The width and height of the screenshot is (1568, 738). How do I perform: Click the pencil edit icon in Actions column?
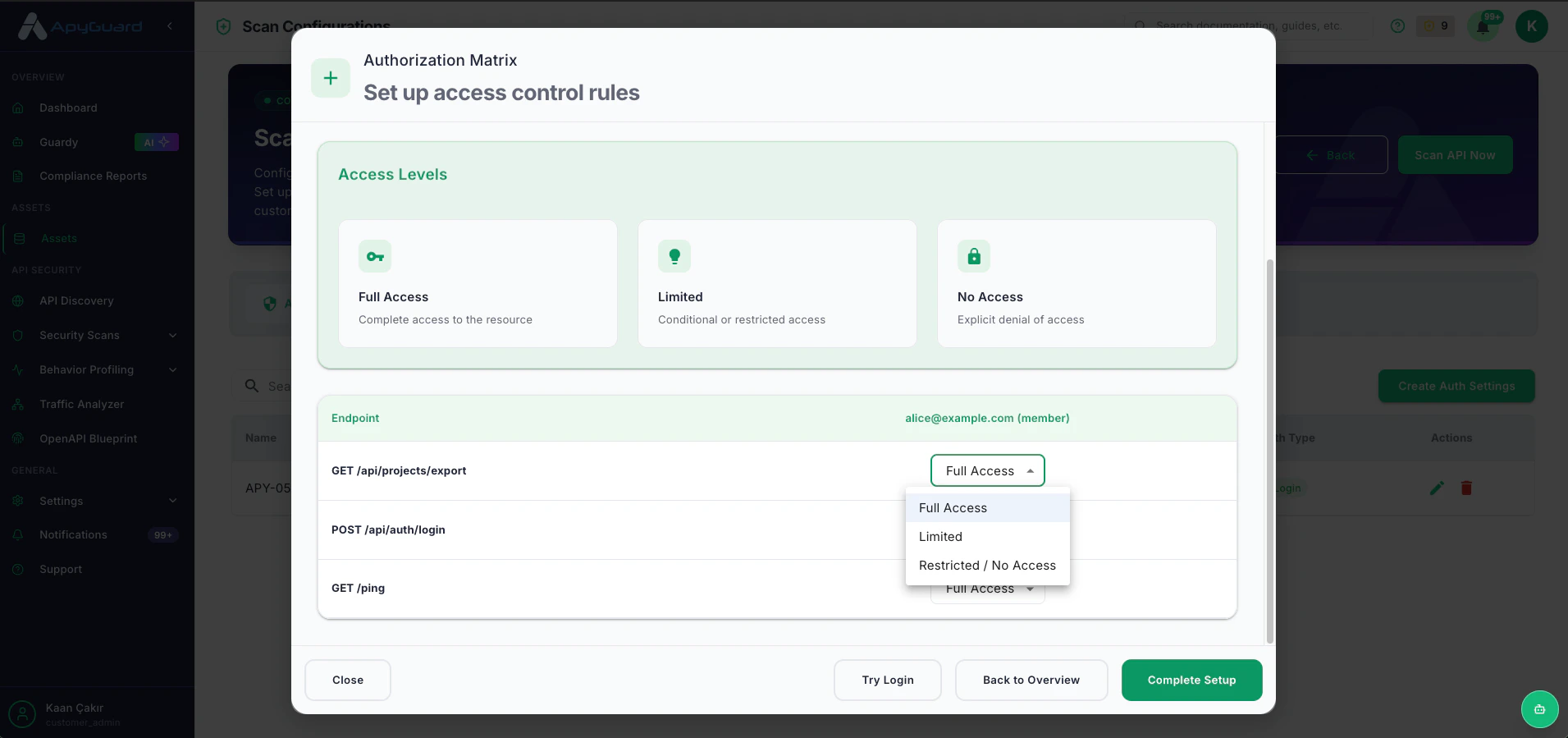(1437, 488)
